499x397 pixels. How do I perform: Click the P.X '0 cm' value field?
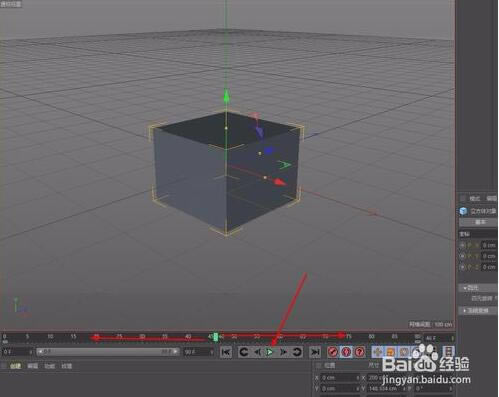(490, 245)
